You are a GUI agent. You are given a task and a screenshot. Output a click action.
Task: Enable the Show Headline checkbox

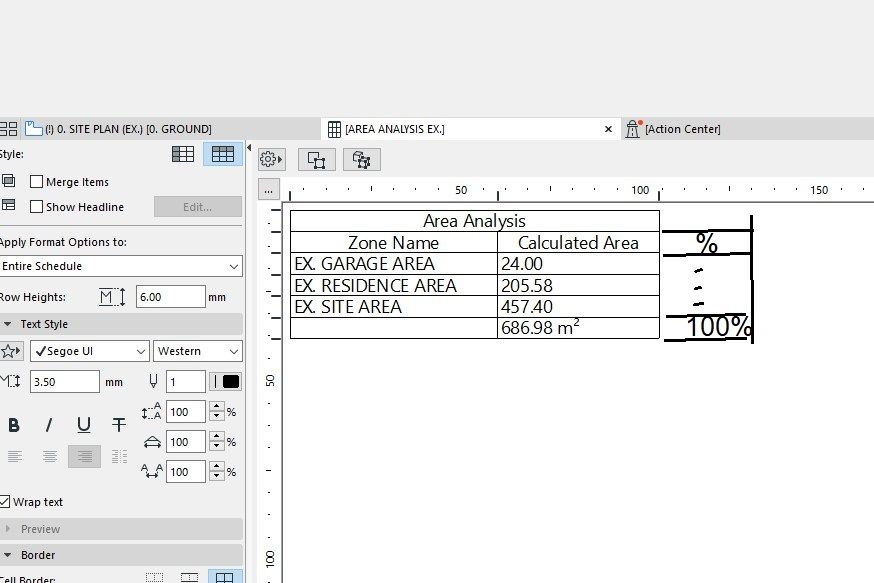click(x=36, y=206)
